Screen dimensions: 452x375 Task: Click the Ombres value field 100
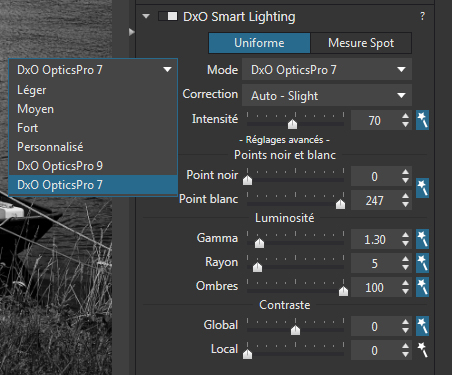375,287
